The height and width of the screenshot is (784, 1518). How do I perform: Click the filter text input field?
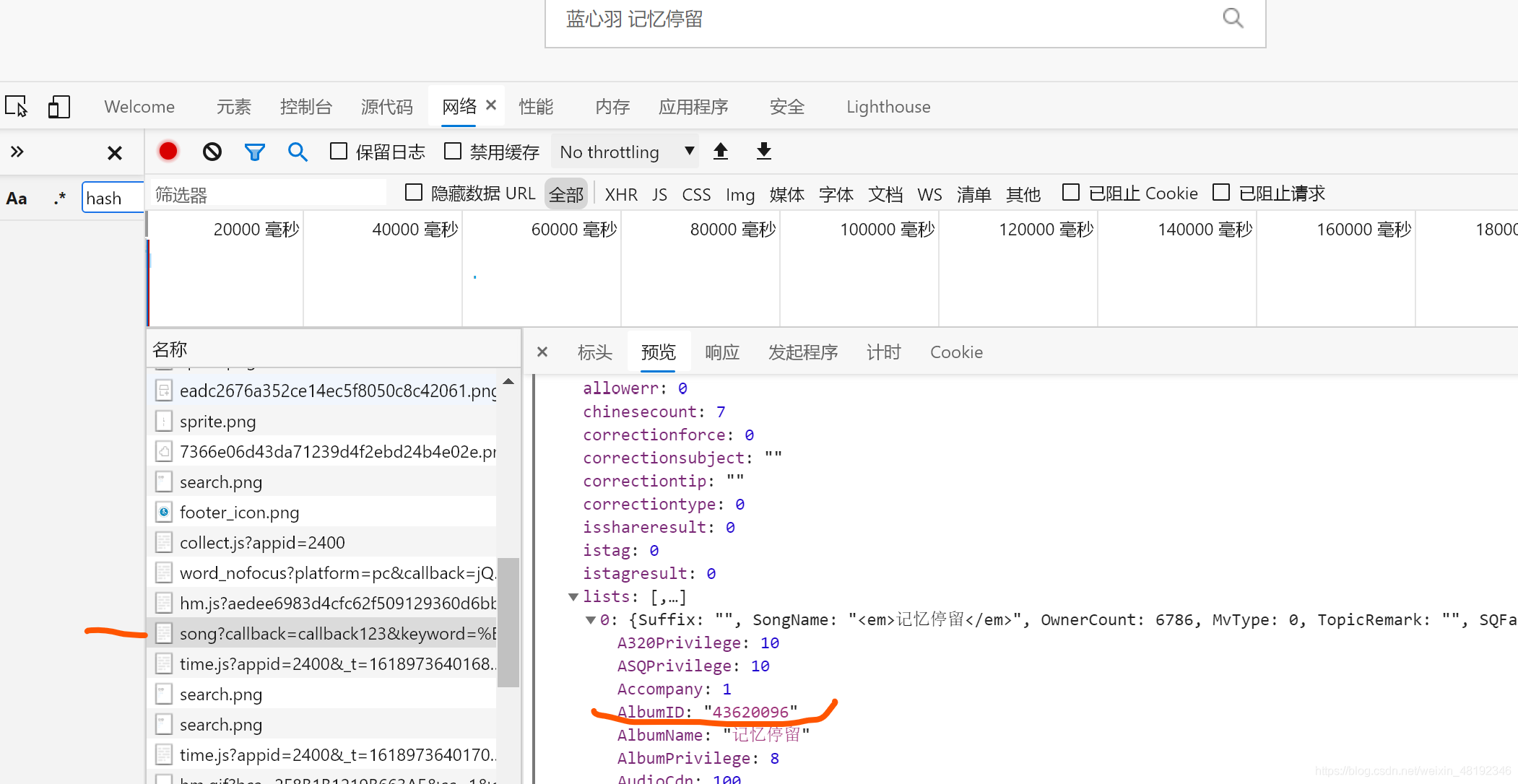pyautogui.click(x=267, y=194)
